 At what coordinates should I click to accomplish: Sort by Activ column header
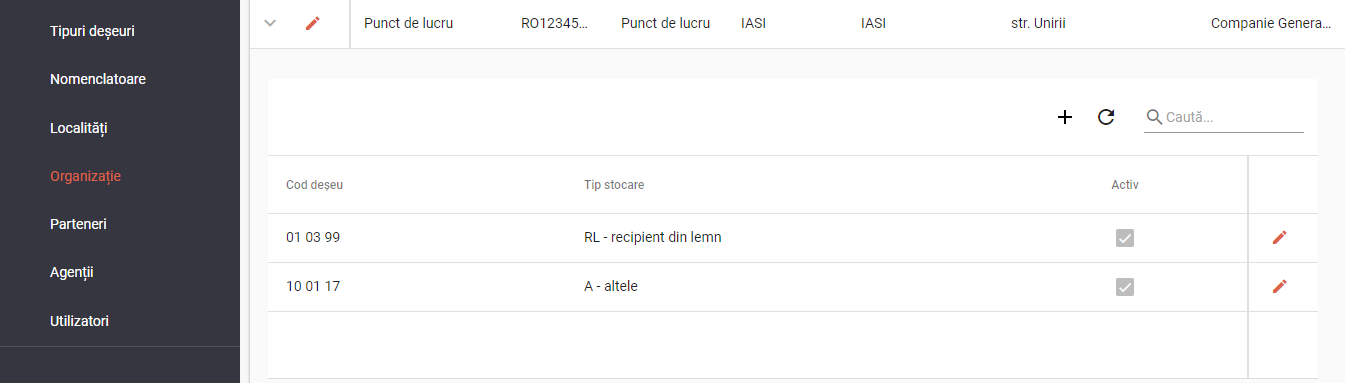1125,185
